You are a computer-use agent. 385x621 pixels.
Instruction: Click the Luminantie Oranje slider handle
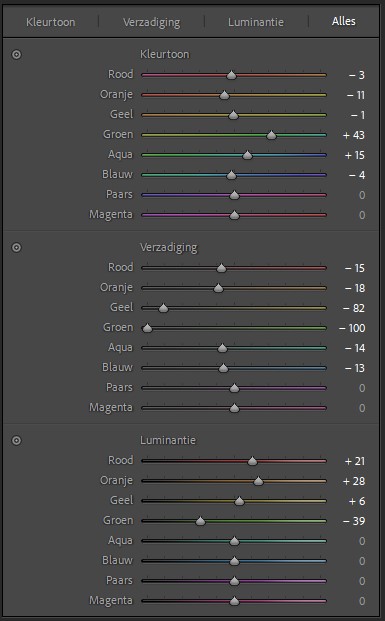click(258, 481)
